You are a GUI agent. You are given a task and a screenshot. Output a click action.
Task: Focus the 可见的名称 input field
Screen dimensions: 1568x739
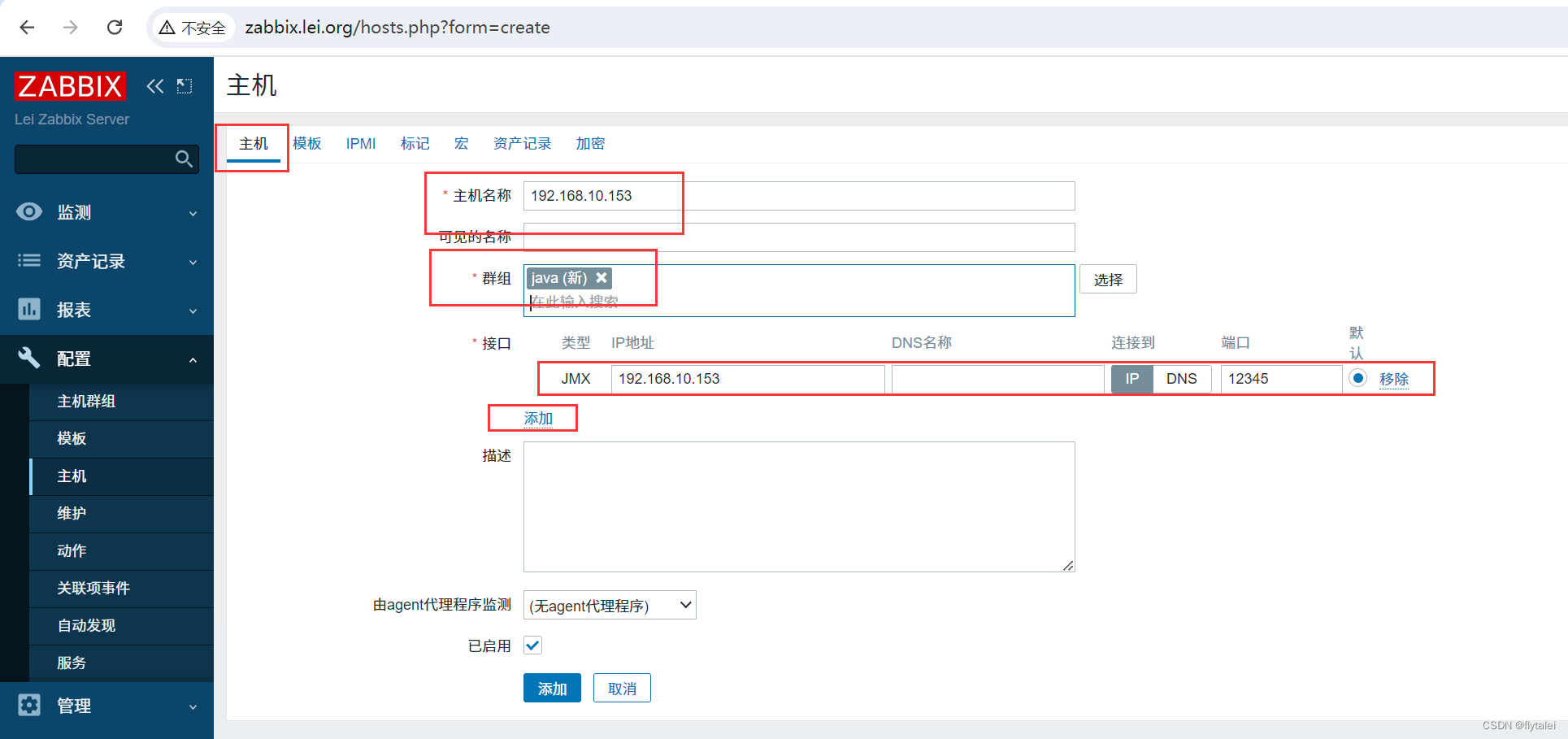(x=799, y=237)
